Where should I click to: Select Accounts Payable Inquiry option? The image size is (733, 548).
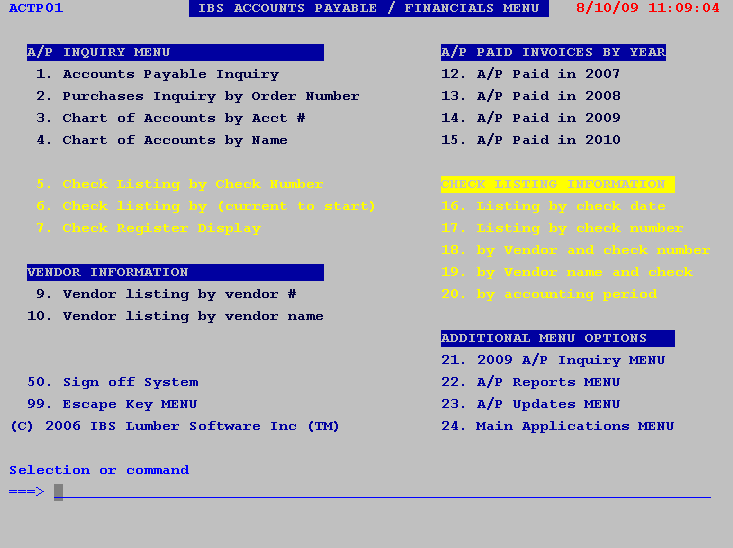click(x=158, y=74)
